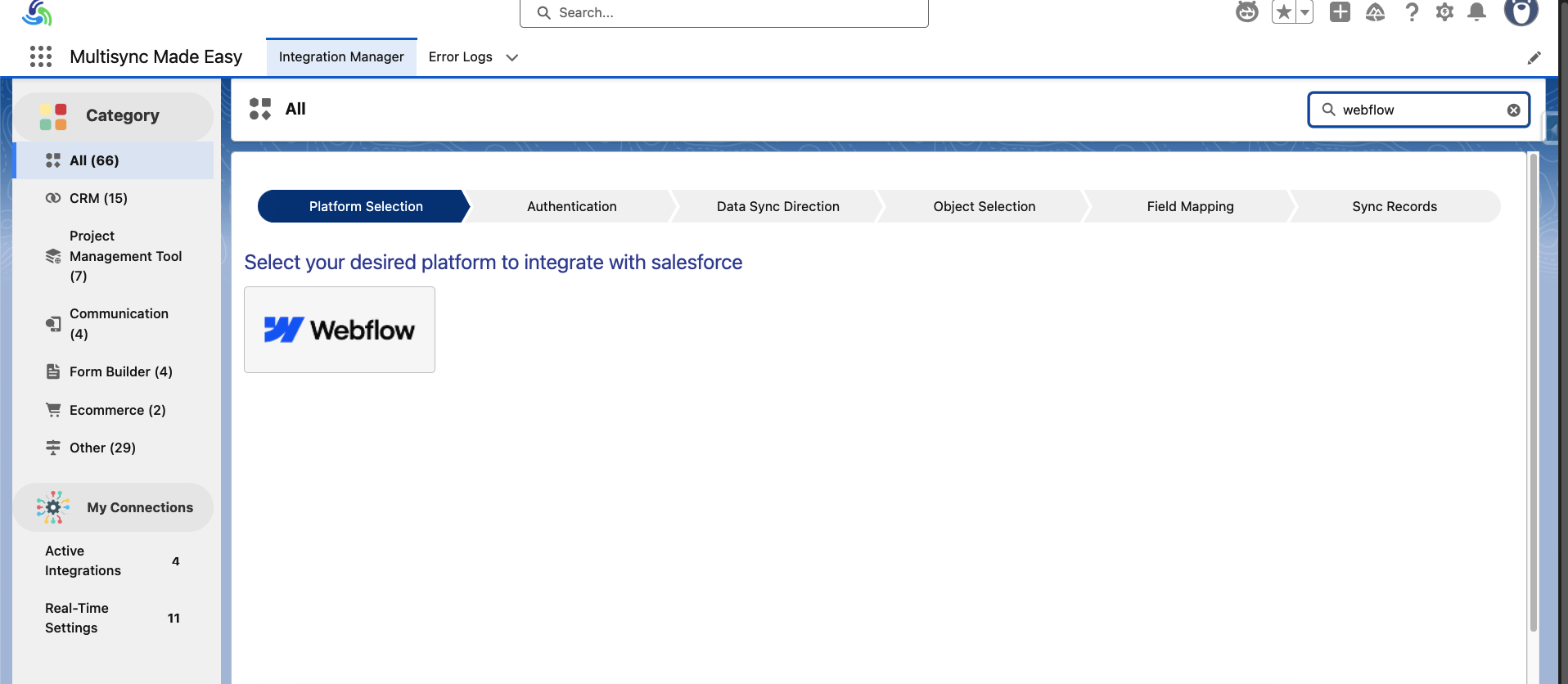Click the Multisync Made Easy app name
The width and height of the screenshot is (1568, 684).
point(156,56)
